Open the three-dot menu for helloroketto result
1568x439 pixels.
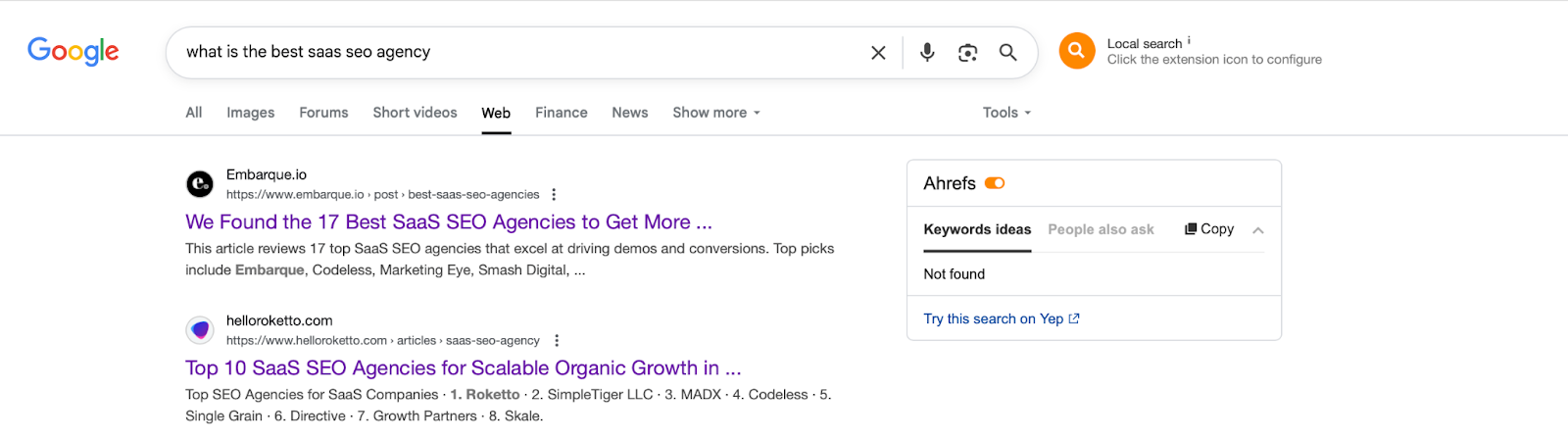(x=557, y=340)
